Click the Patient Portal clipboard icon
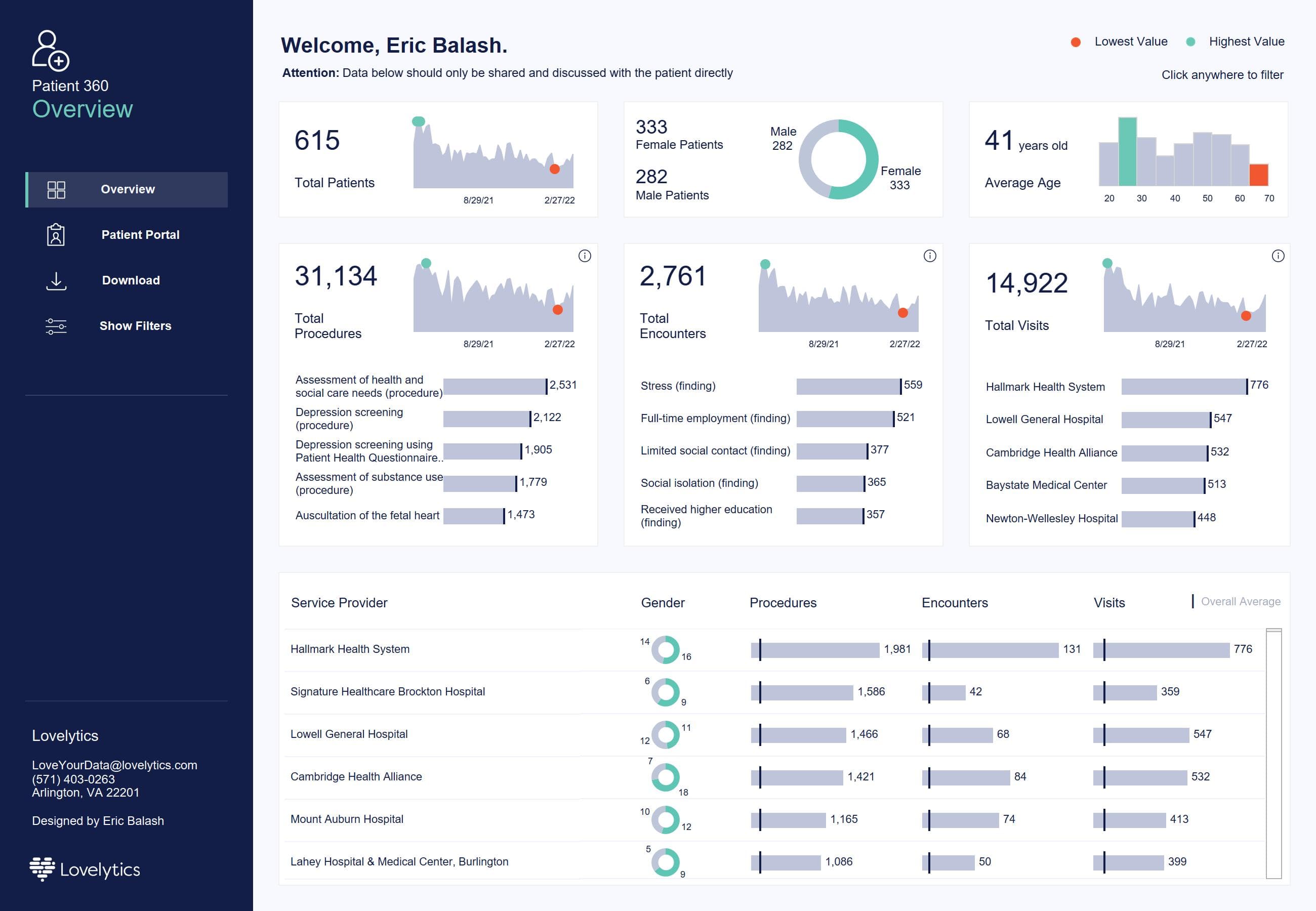 pos(55,235)
